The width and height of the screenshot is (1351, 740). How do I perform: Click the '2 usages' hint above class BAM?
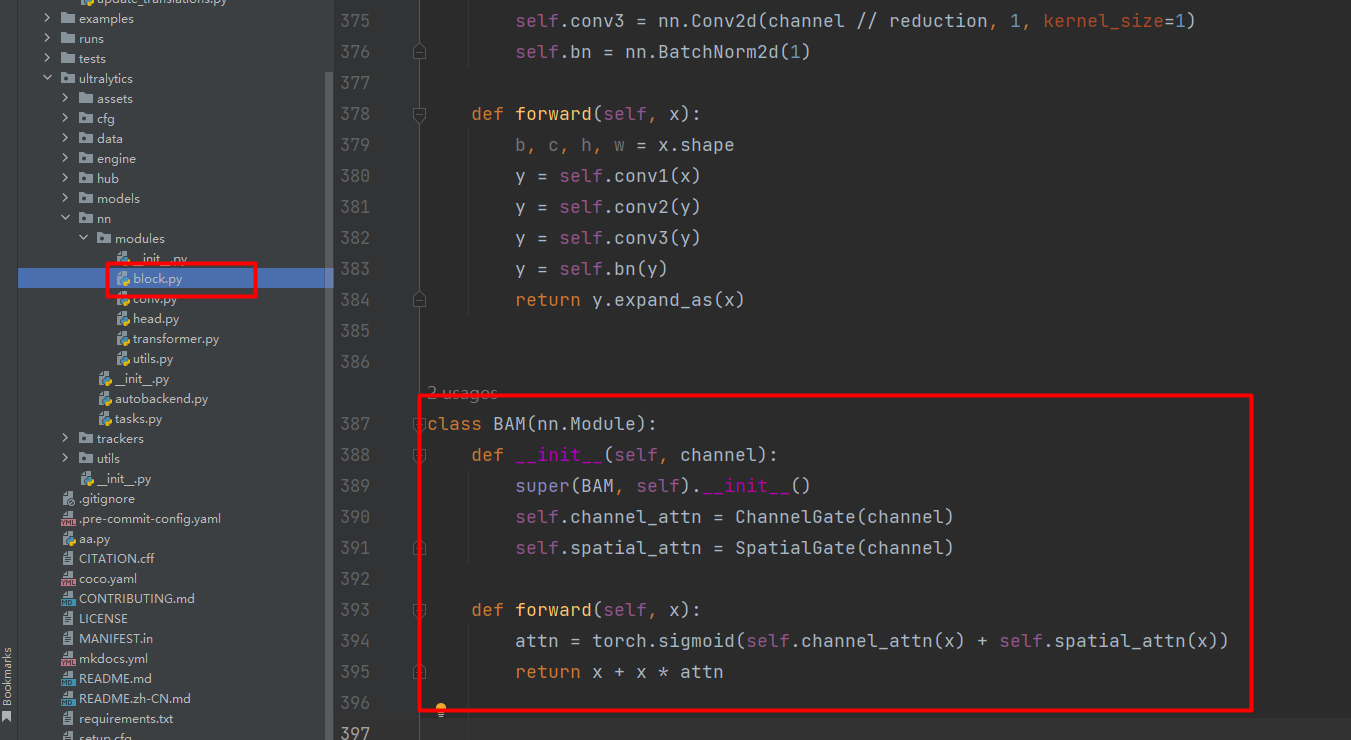pyautogui.click(x=462, y=392)
